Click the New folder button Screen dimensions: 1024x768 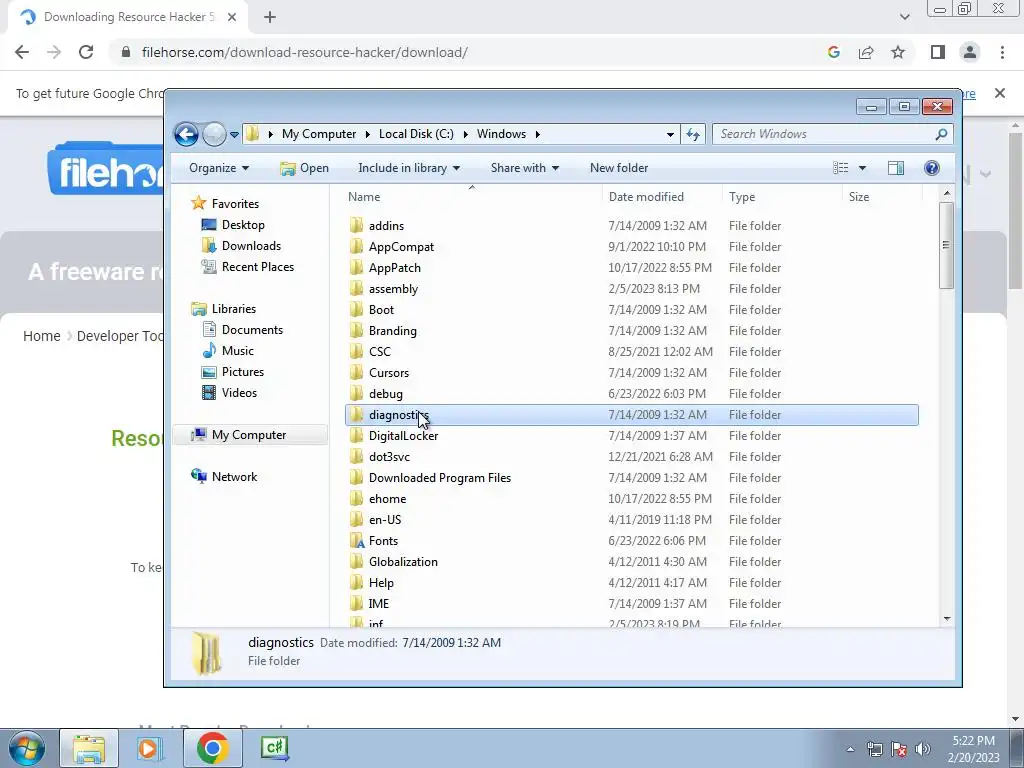(x=618, y=168)
